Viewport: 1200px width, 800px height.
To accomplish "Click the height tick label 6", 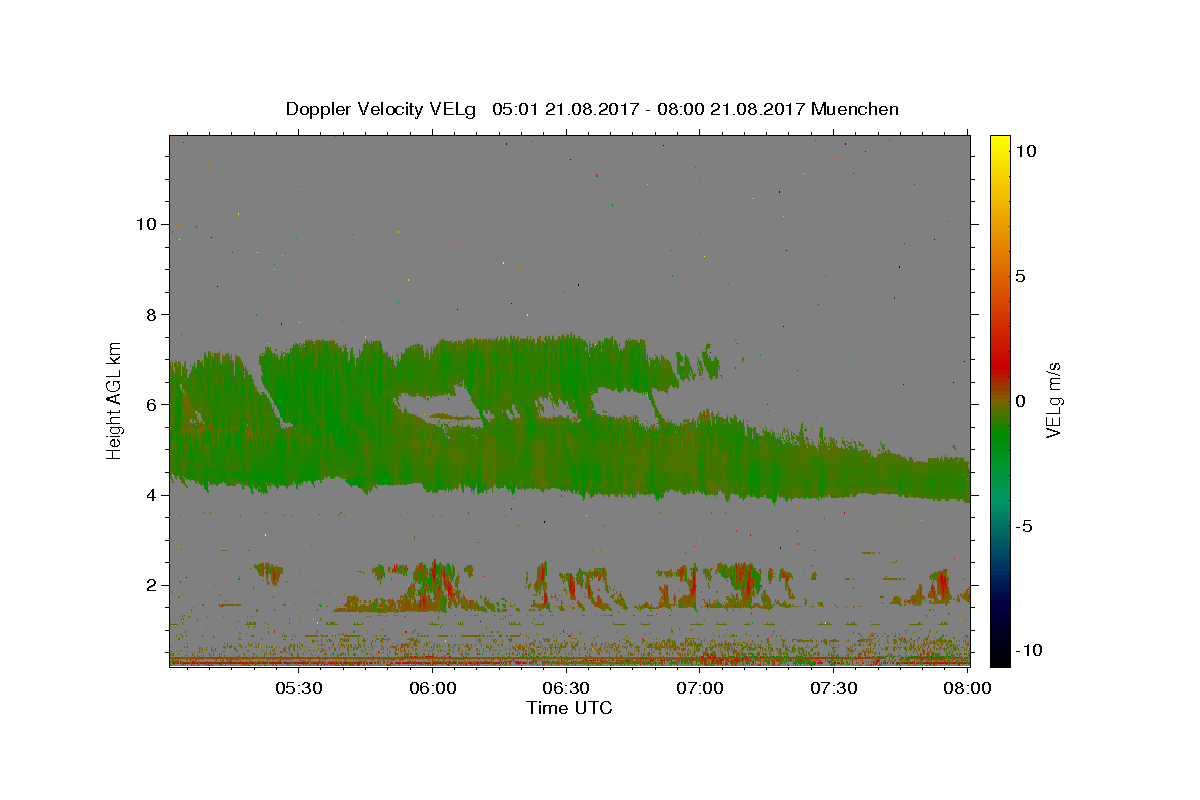I will 151,404.
